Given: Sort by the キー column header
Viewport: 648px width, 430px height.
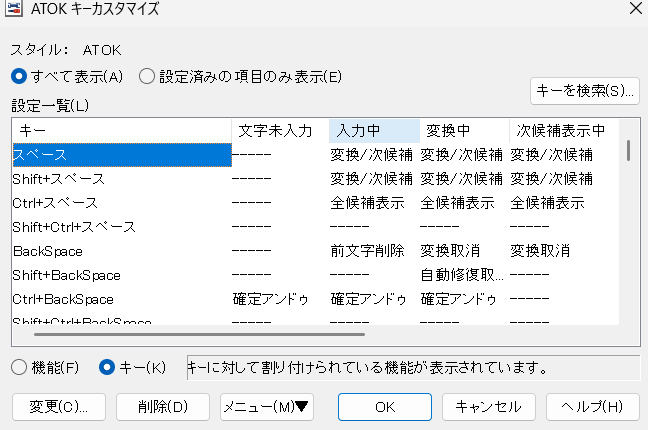Looking at the screenshot, I should (x=122, y=131).
